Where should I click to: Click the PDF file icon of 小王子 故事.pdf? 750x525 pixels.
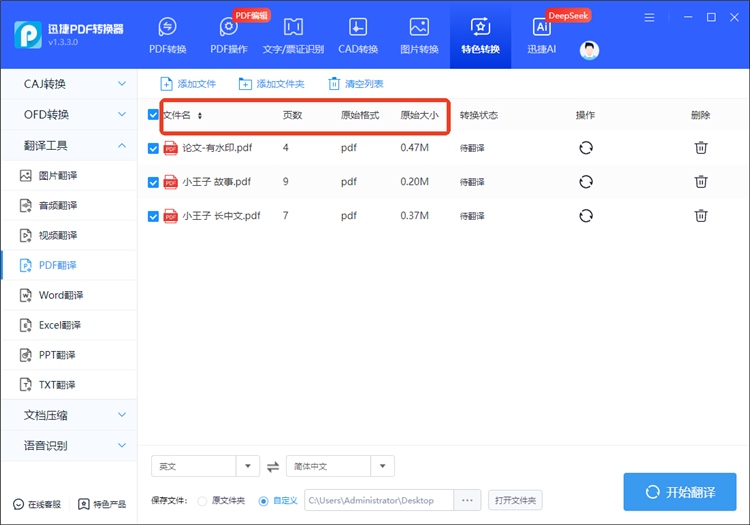170,182
